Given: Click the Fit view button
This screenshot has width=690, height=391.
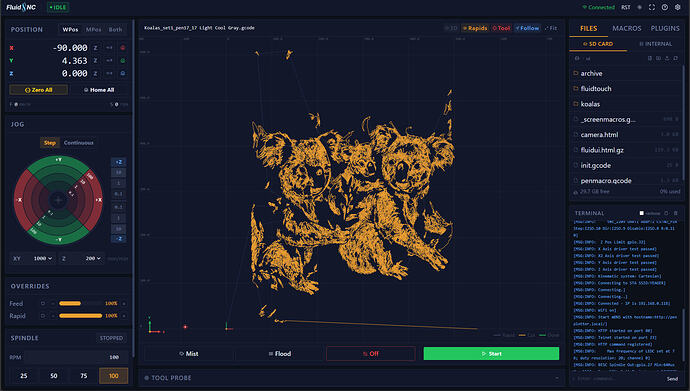Looking at the screenshot, I should (x=551, y=28).
